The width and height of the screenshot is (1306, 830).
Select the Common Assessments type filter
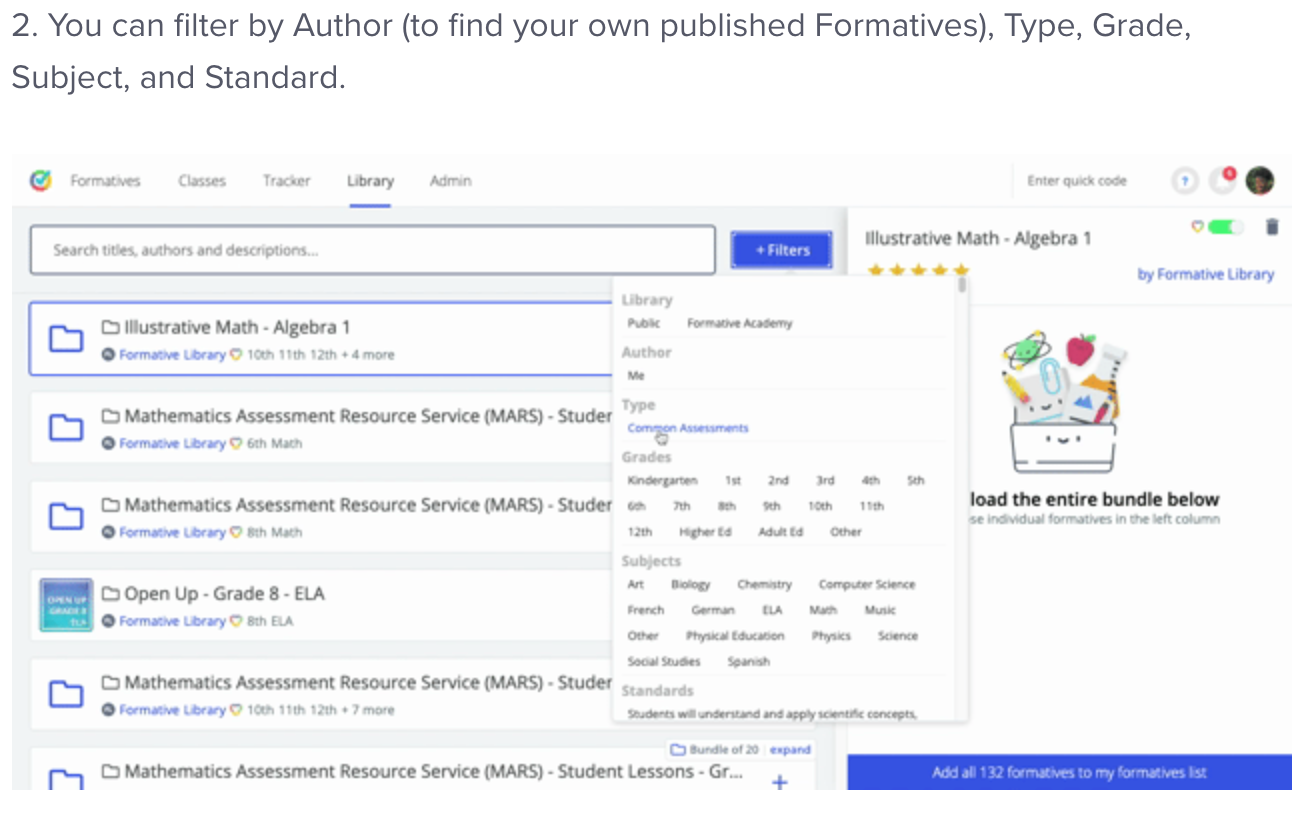(x=688, y=428)
